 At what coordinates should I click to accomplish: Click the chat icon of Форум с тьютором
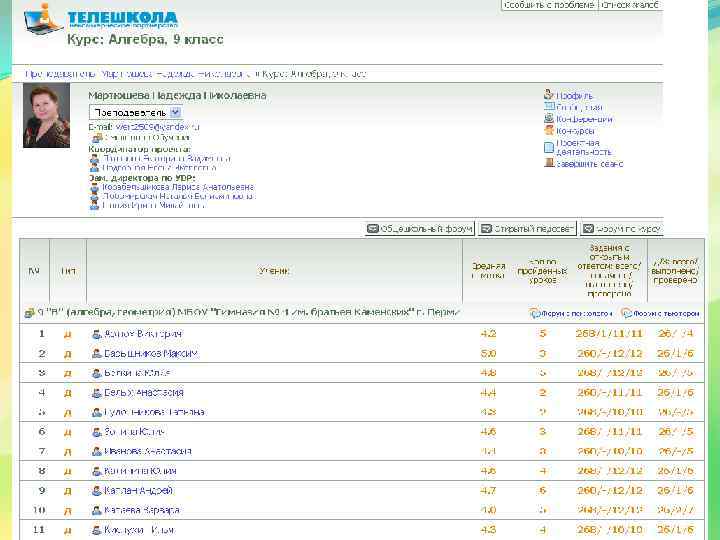(626, 313)
